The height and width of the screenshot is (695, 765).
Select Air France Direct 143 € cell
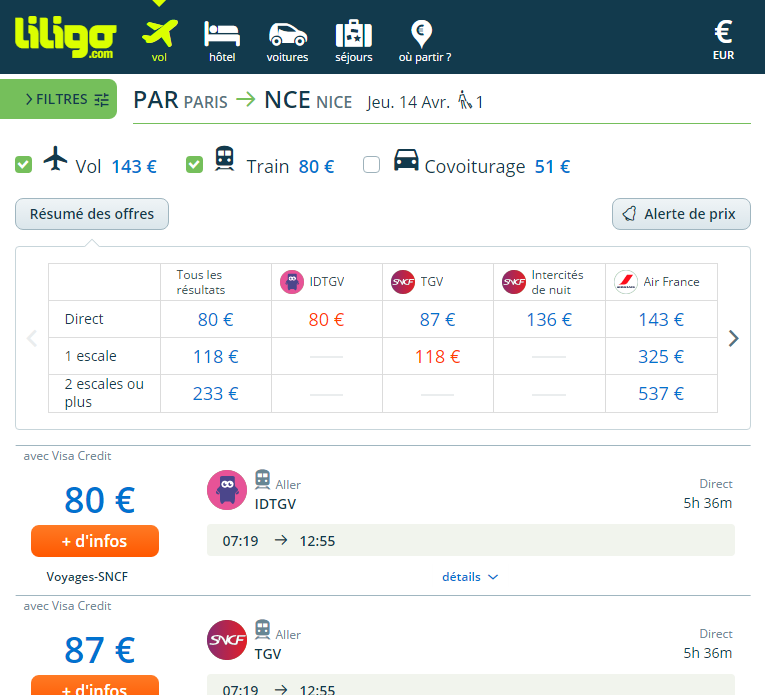[661, 319]
